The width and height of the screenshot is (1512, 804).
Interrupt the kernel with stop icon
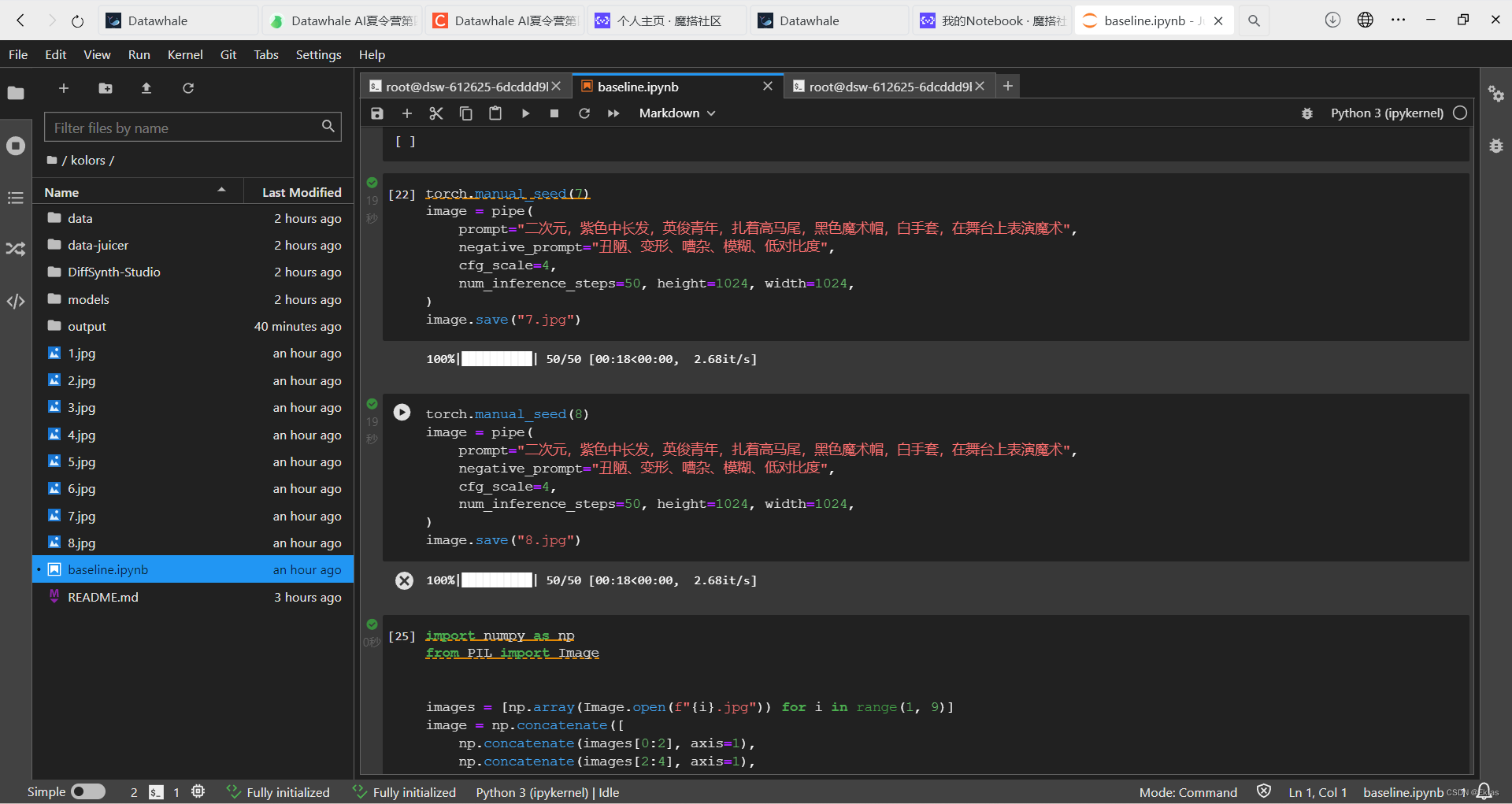[554, 113]
